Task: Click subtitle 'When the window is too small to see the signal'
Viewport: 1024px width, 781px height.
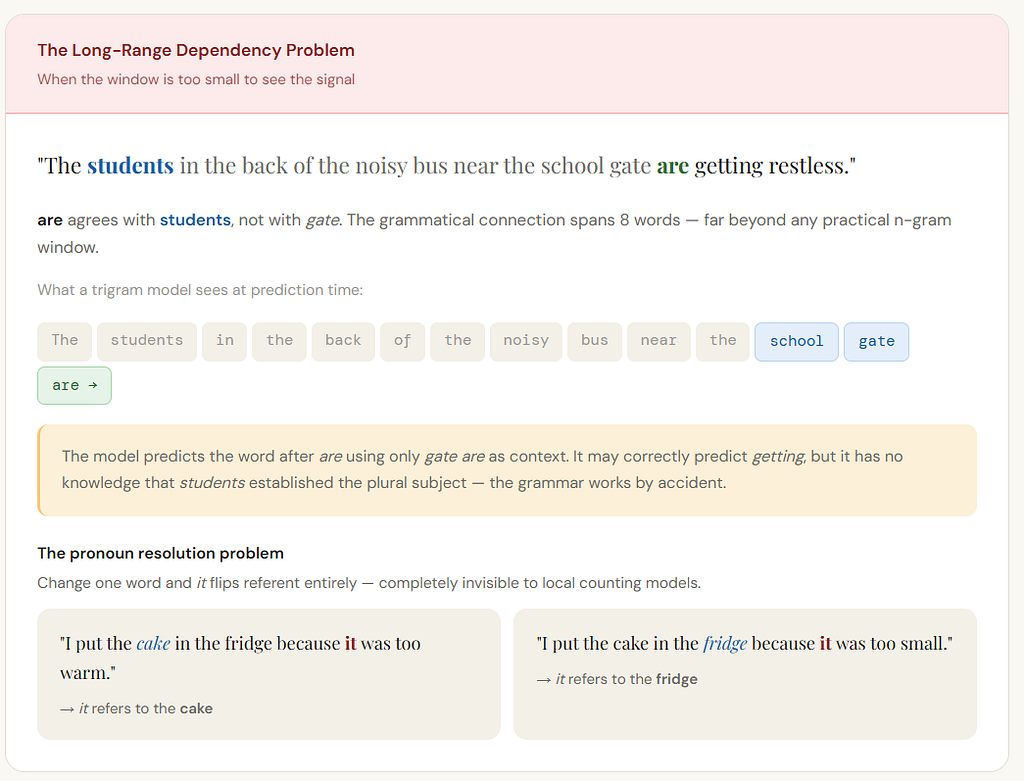Action: [196, 80]
